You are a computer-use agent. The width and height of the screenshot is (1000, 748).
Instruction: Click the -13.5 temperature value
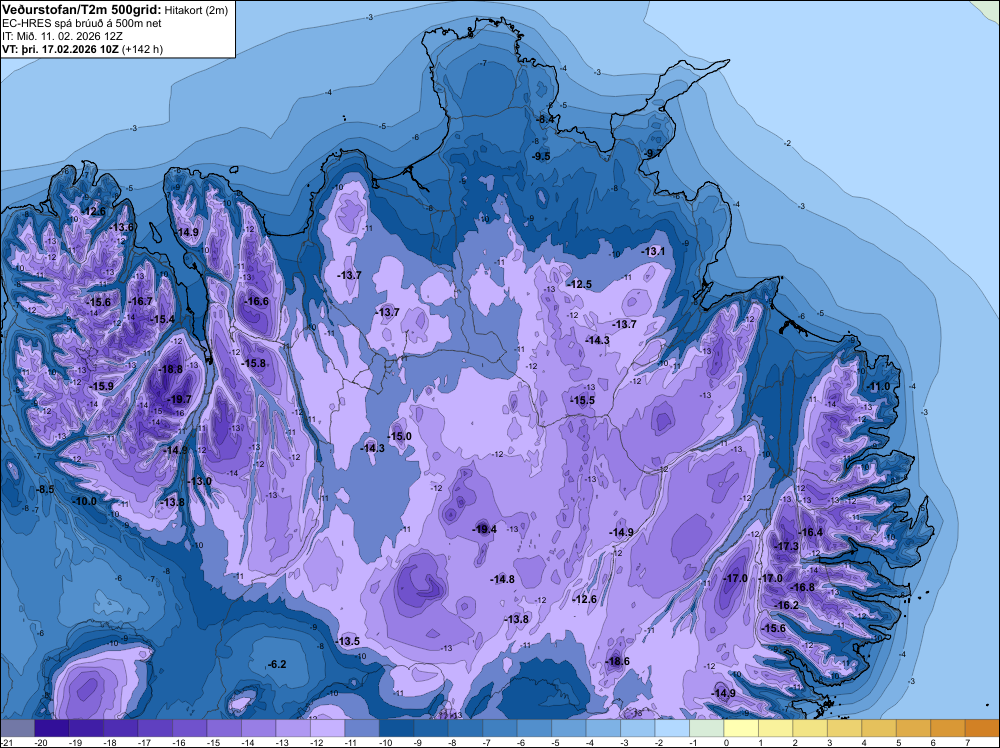tap(348, 641)
